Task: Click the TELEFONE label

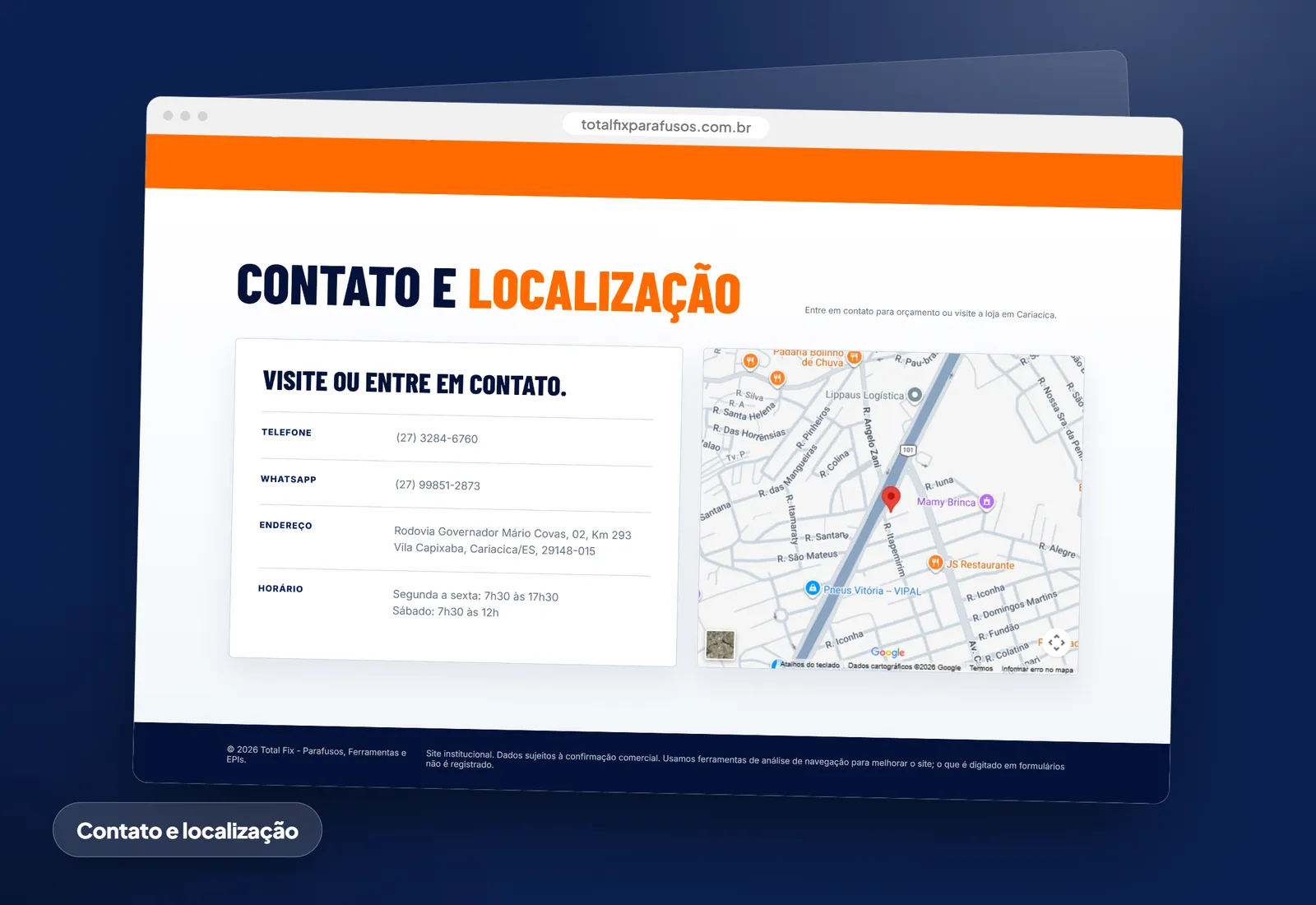Action: [286, 432]
